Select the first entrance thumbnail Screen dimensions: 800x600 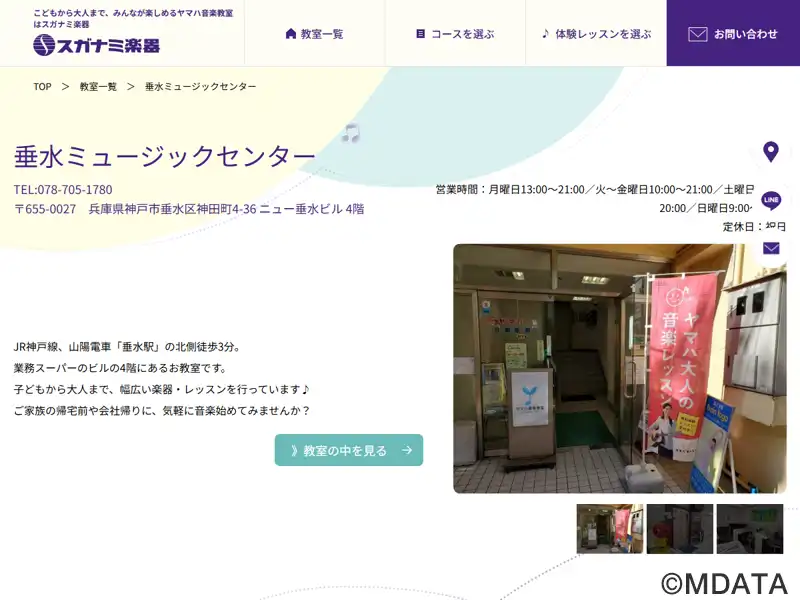pos(610,529)
